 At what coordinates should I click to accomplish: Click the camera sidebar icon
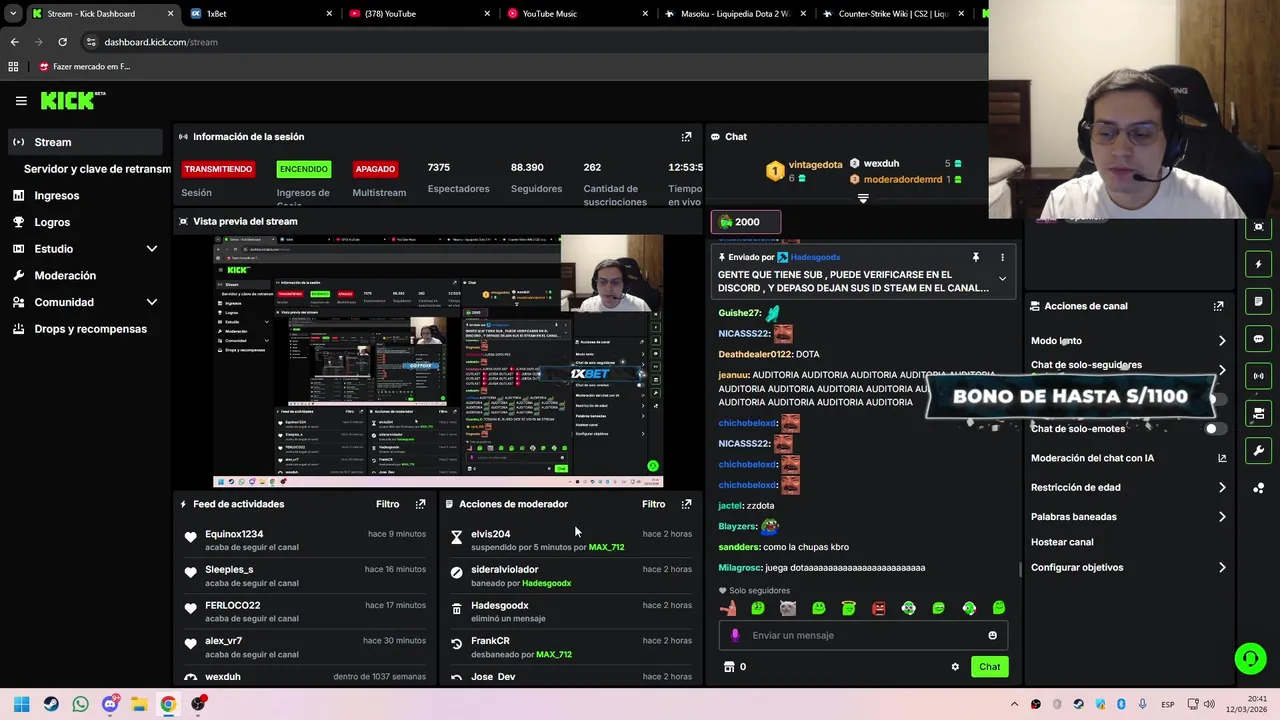coord(1258,413)
